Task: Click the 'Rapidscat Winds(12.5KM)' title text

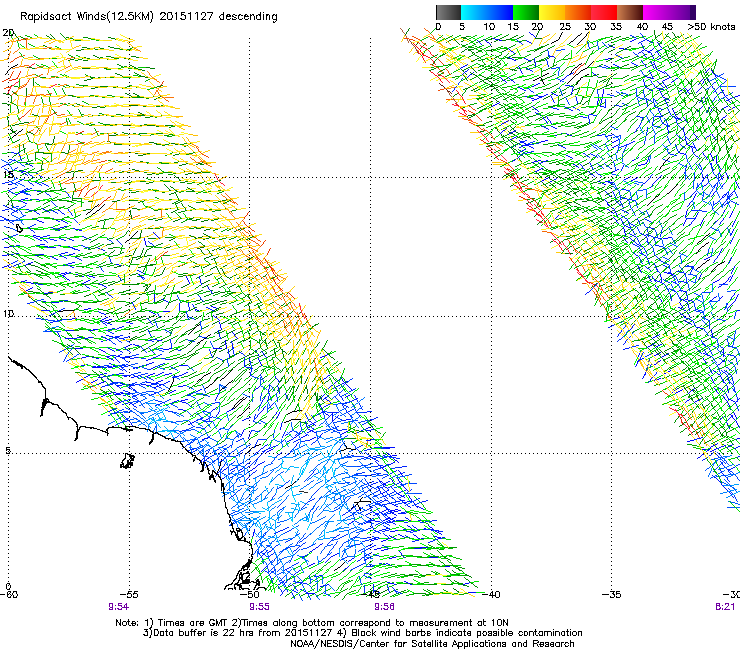Action: [x=86, y=16]
